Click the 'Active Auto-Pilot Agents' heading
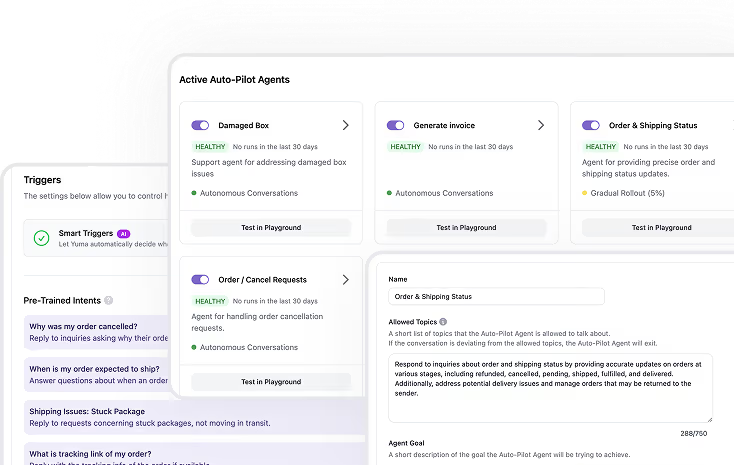The height and width of the screenshot is (465, 734). click(x=234, y=80)
